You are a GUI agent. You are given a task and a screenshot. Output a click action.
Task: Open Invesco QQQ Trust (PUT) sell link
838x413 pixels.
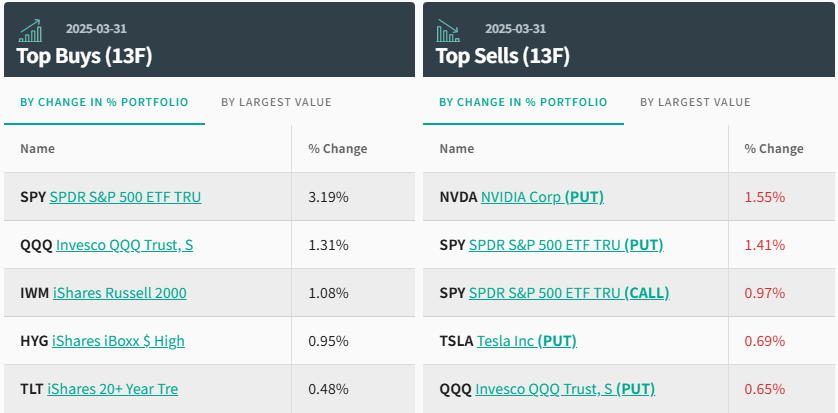point(565,389)
